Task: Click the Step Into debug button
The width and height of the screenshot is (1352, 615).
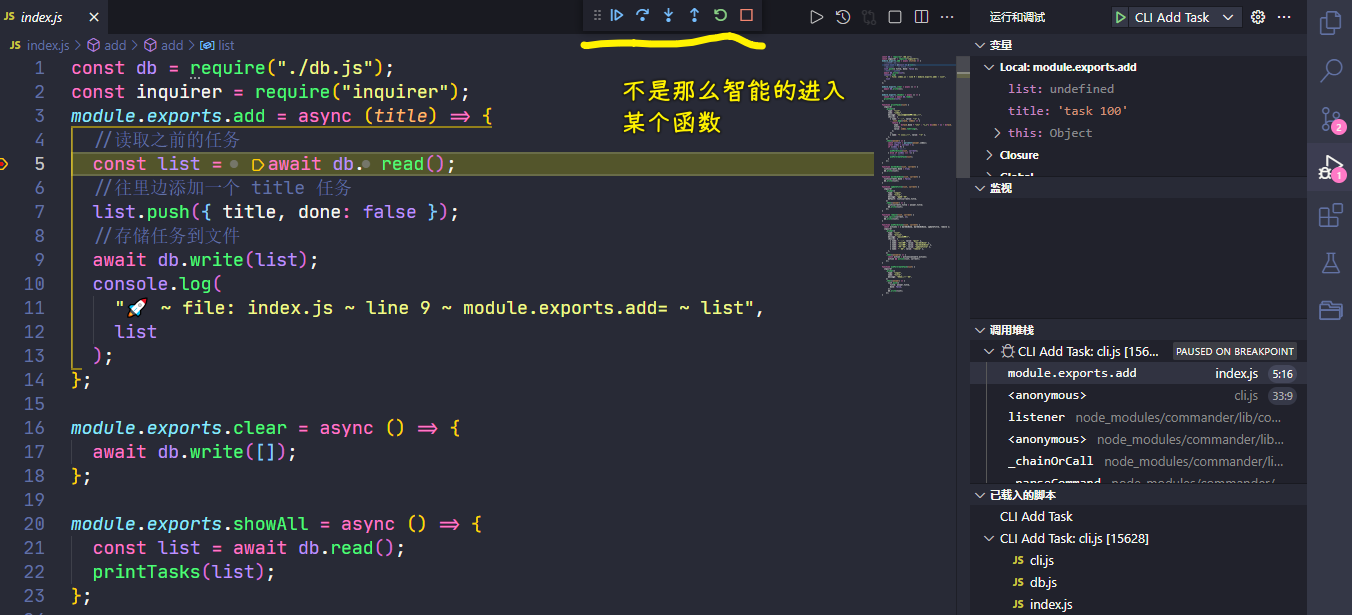Action: 669,15
